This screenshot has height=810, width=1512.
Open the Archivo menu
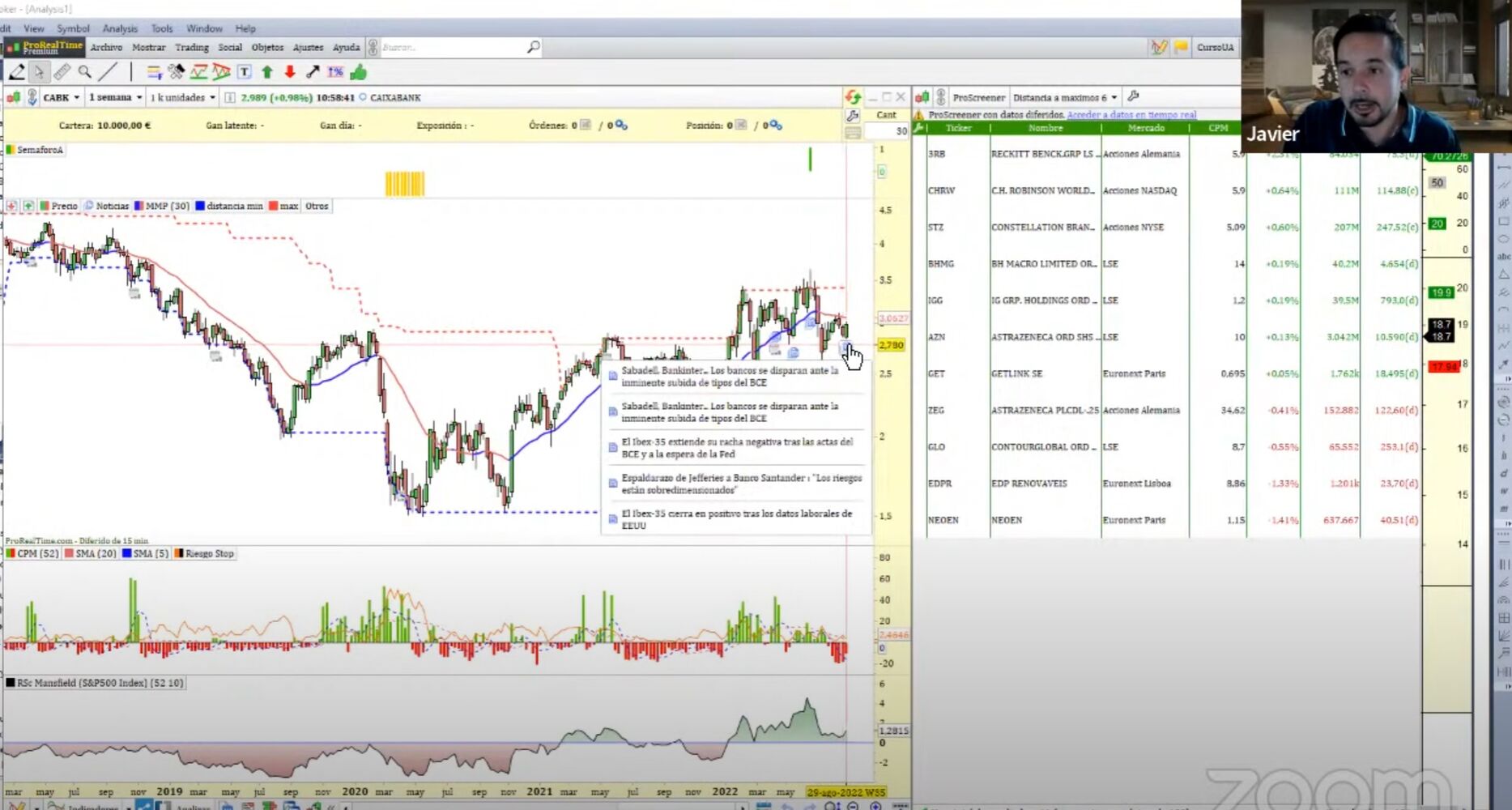click(106, 47)
